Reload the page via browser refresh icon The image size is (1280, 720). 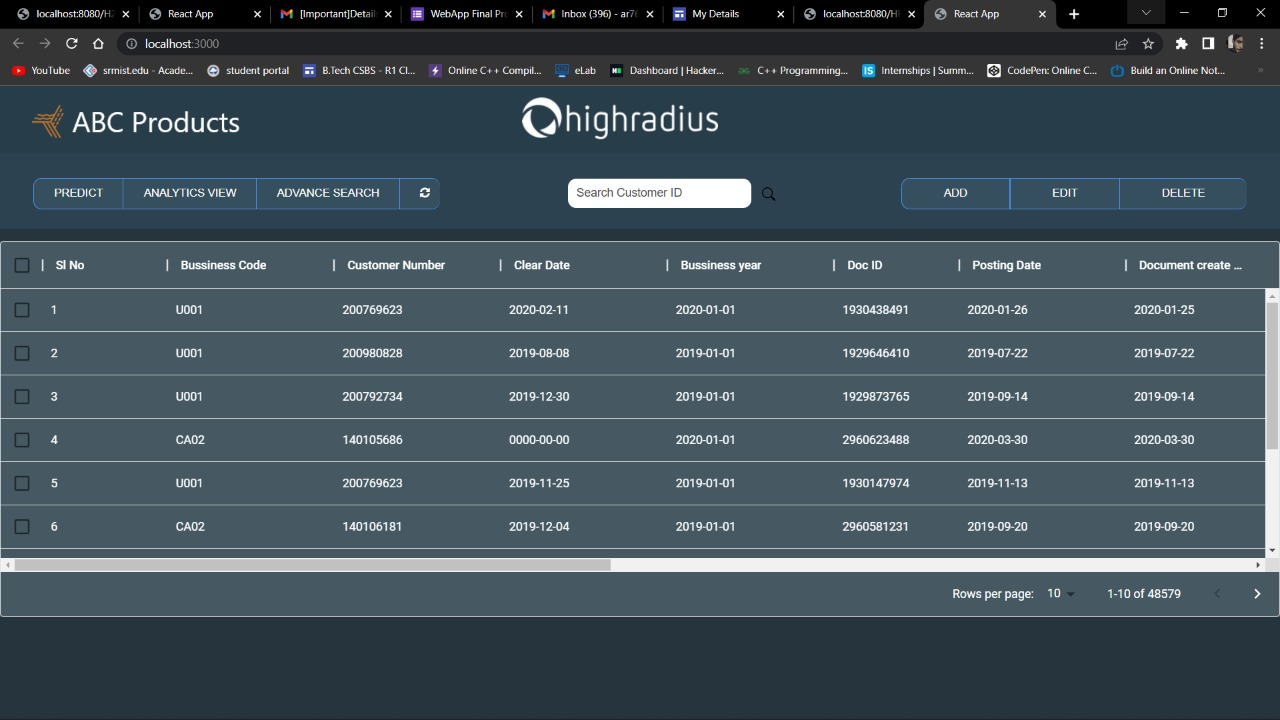point(70,43)
